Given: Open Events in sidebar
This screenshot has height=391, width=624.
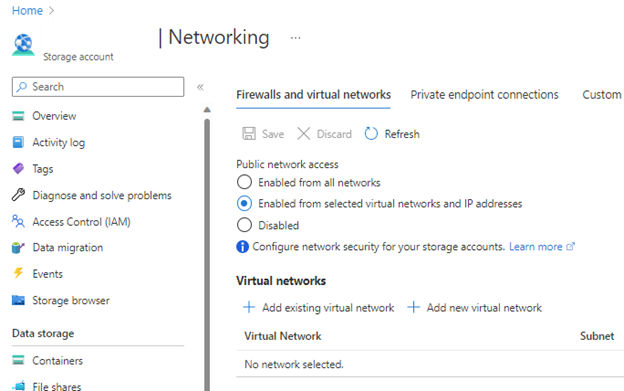Looking at the screenshot, I should pyautogui.click(x=47, y=274).
